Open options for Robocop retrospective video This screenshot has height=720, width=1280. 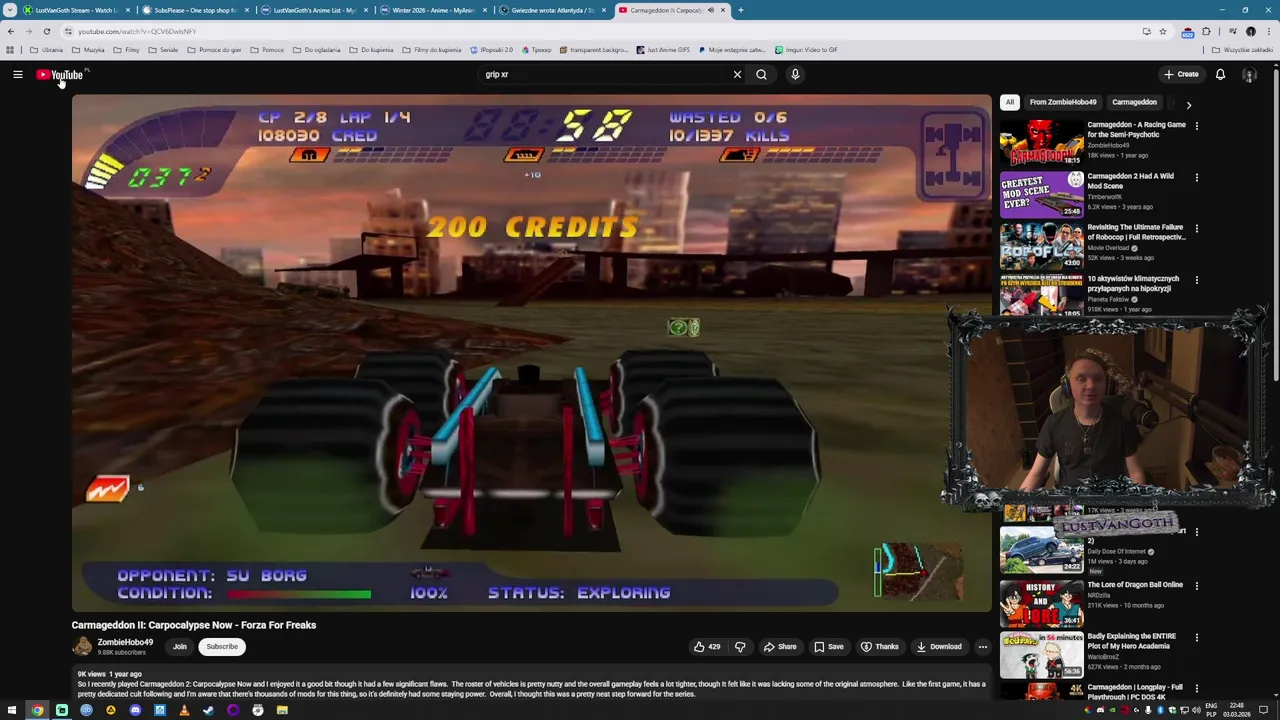click(1196, 228)
